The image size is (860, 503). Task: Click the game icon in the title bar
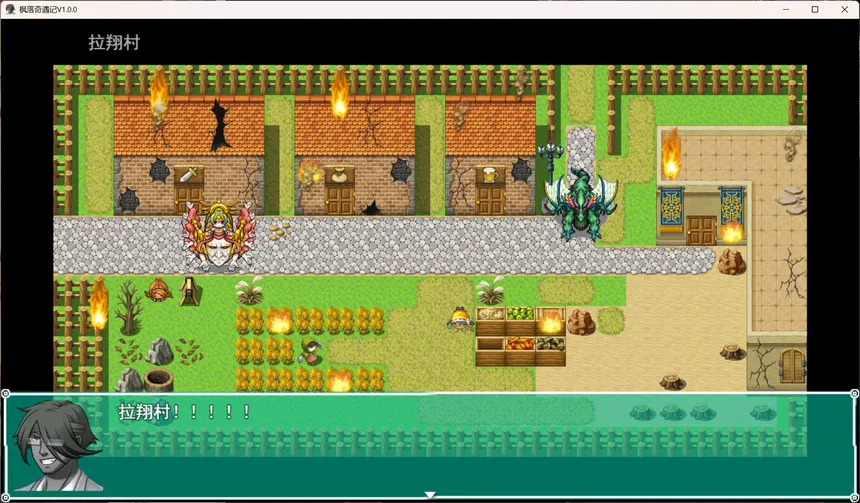click(10, 9)
